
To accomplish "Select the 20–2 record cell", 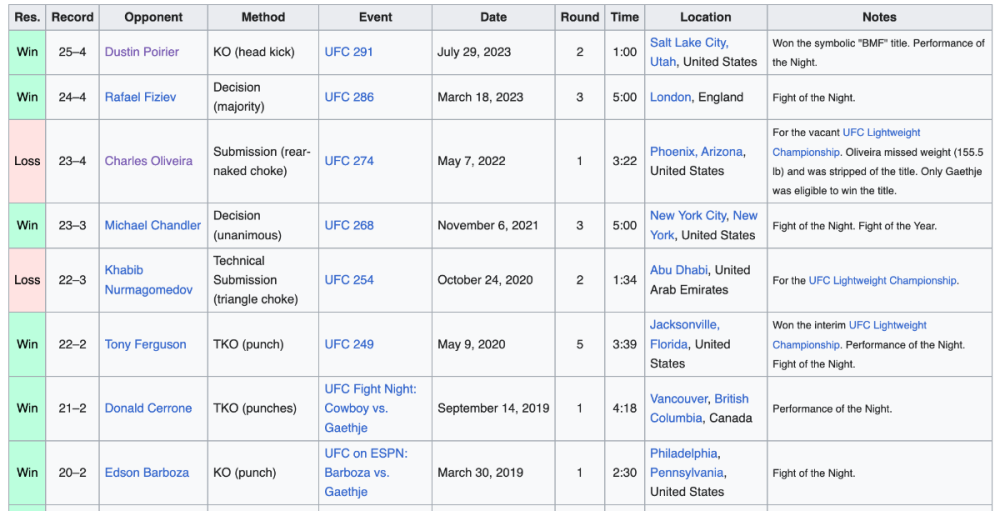I will coord(73,473).
